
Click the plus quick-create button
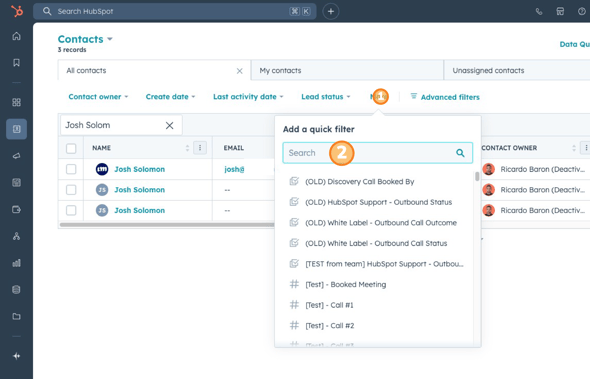(x=331, y=11)
